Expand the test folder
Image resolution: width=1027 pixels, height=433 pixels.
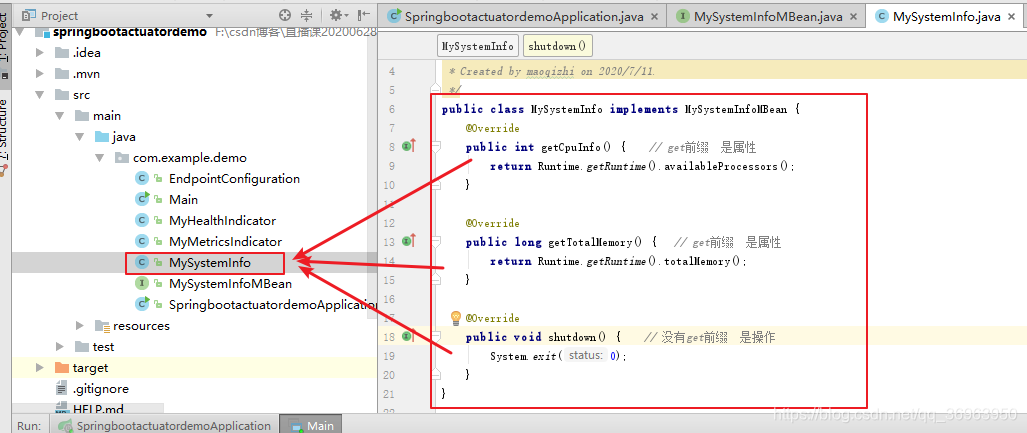pos(60,347)
